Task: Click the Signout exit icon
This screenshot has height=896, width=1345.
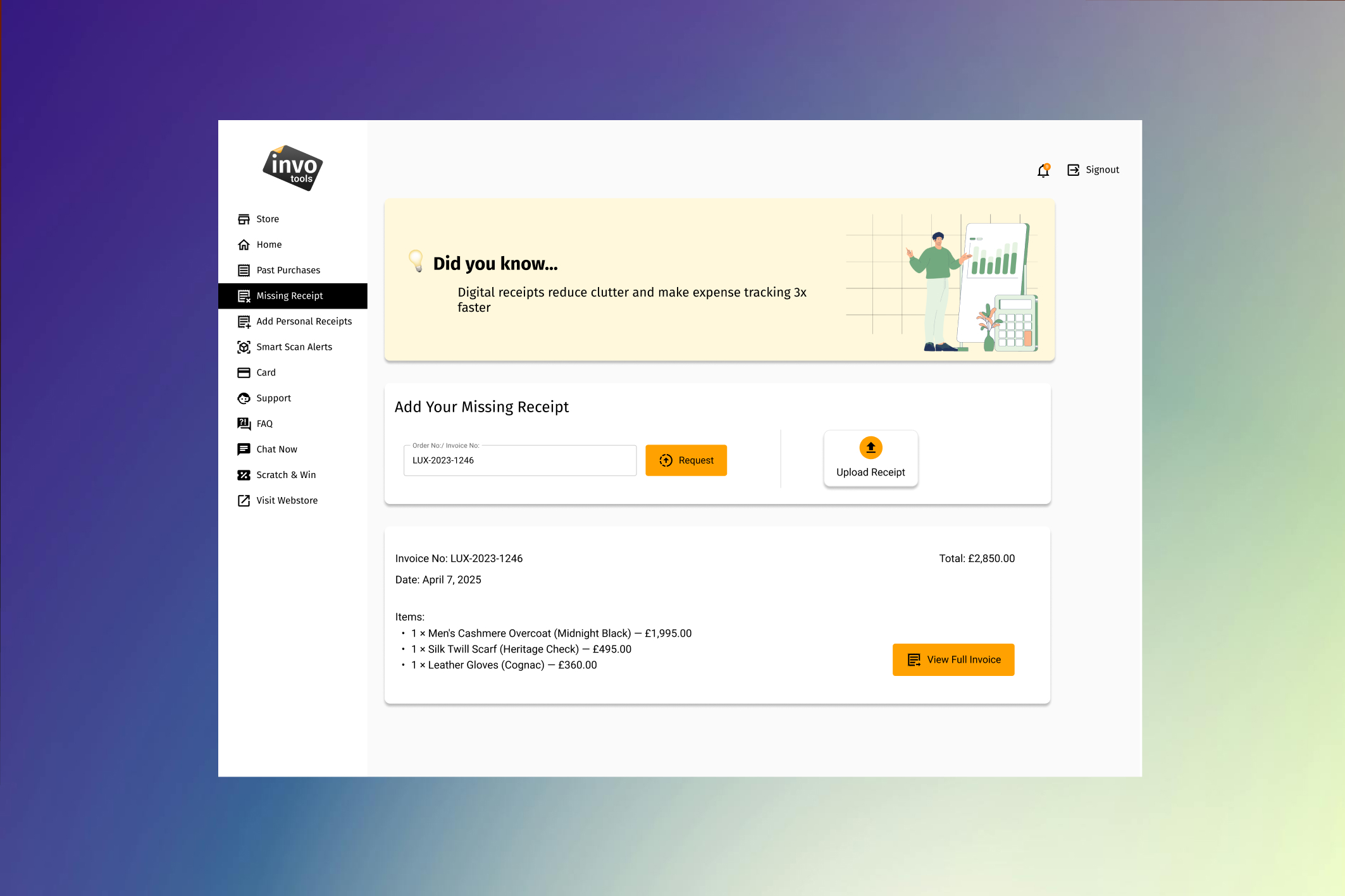Action: coord(1073,169)
